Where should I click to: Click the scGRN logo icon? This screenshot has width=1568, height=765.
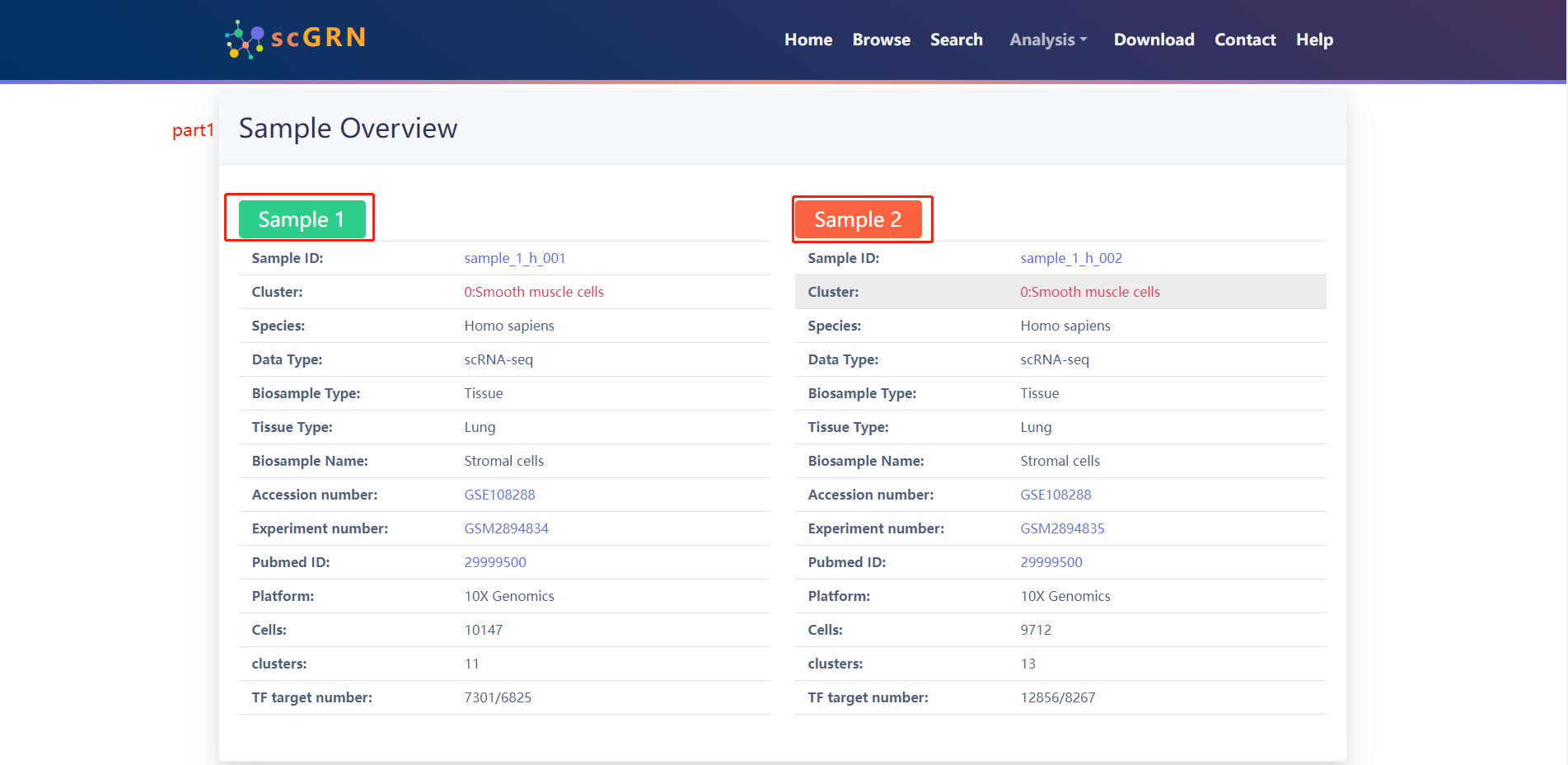coord(245,39)
